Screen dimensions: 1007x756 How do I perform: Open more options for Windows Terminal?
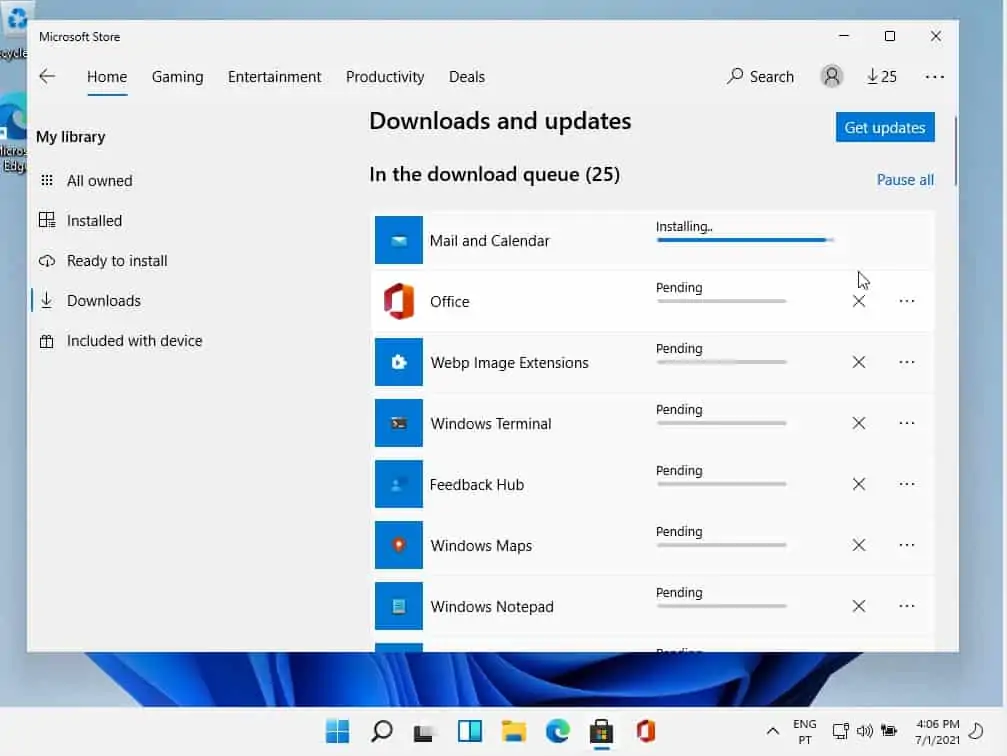[x=907, y=423]
